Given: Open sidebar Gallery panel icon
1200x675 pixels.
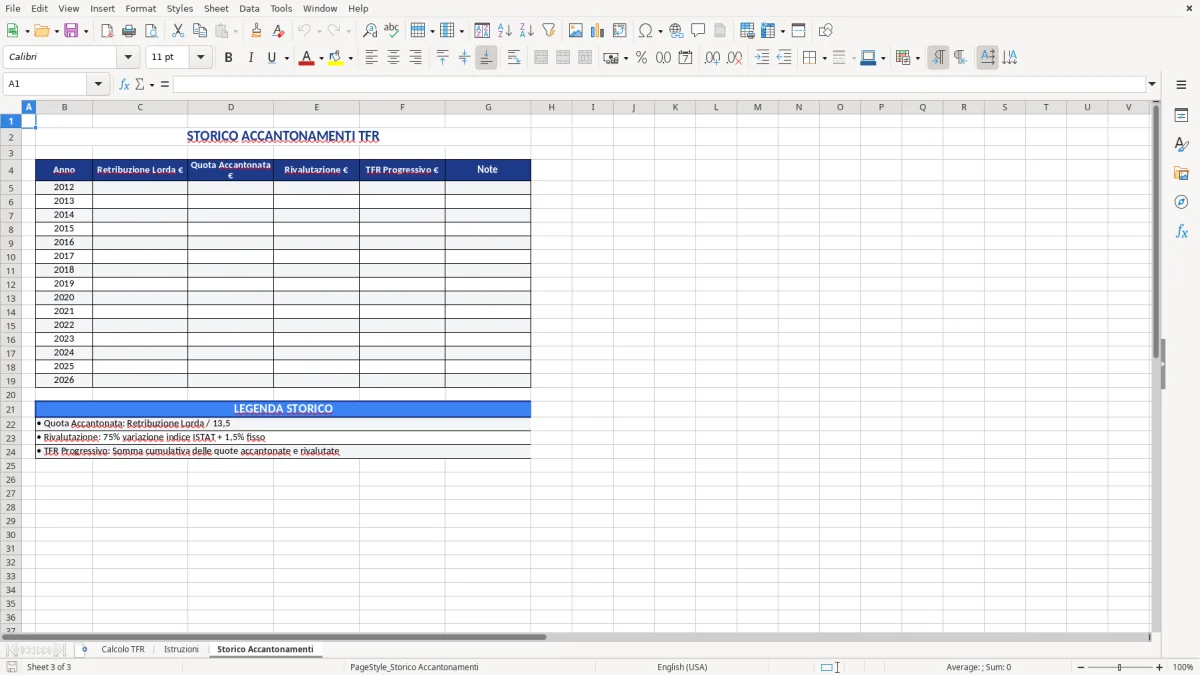Looking at the screenshot, I should (1181, 174).
